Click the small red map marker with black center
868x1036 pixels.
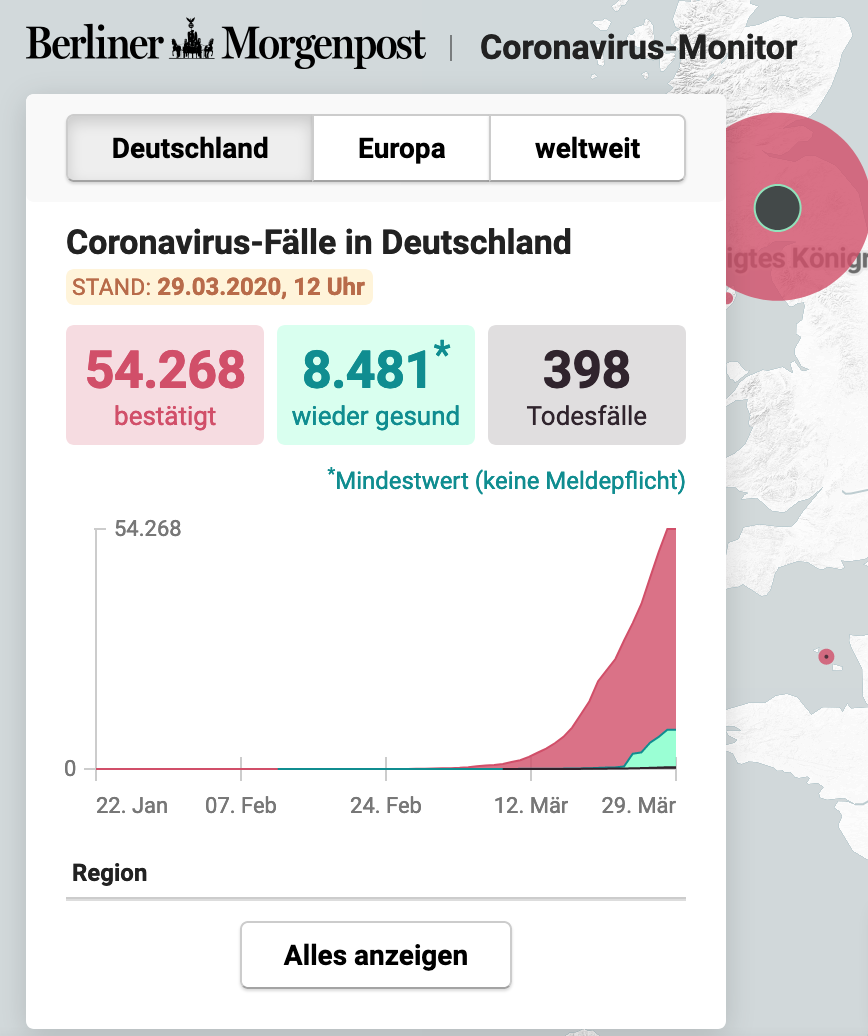point(826,657)
